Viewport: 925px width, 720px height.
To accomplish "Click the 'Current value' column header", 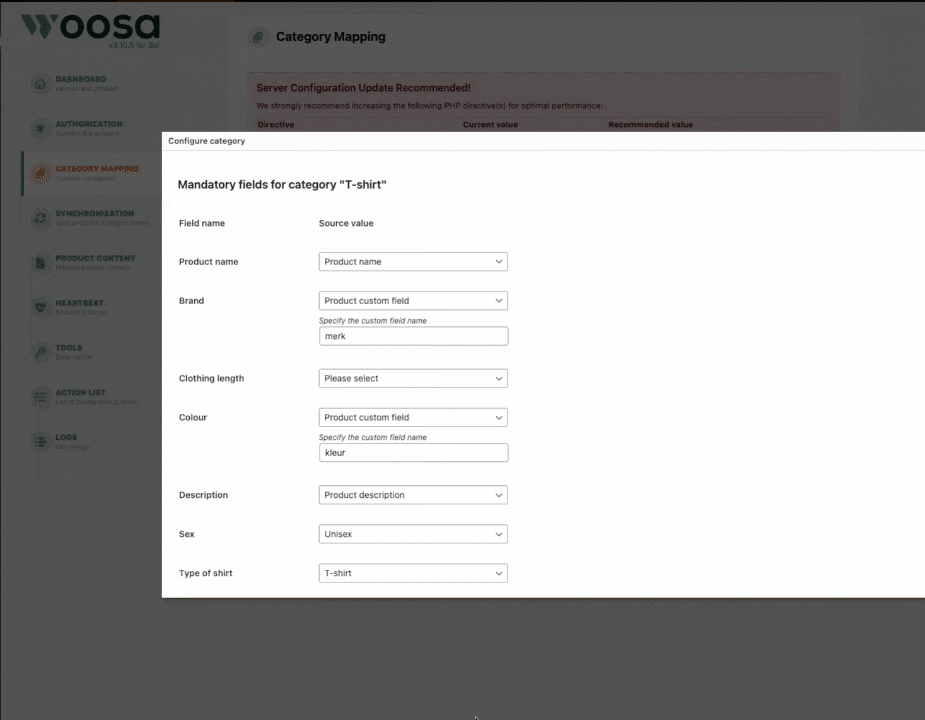I will 490,125.
